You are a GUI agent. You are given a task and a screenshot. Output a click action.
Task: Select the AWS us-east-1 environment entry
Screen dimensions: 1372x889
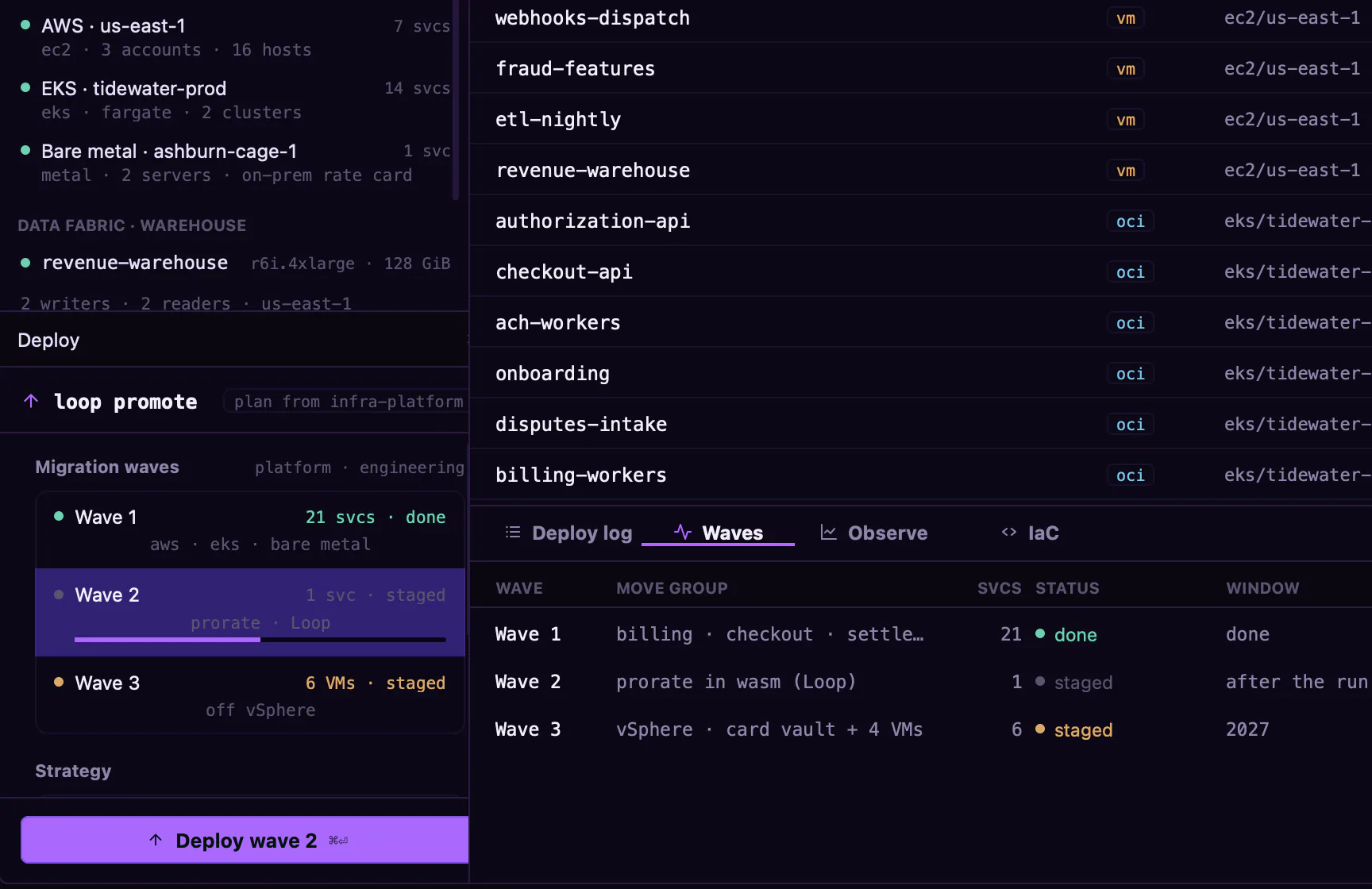[x=236, y=37]
